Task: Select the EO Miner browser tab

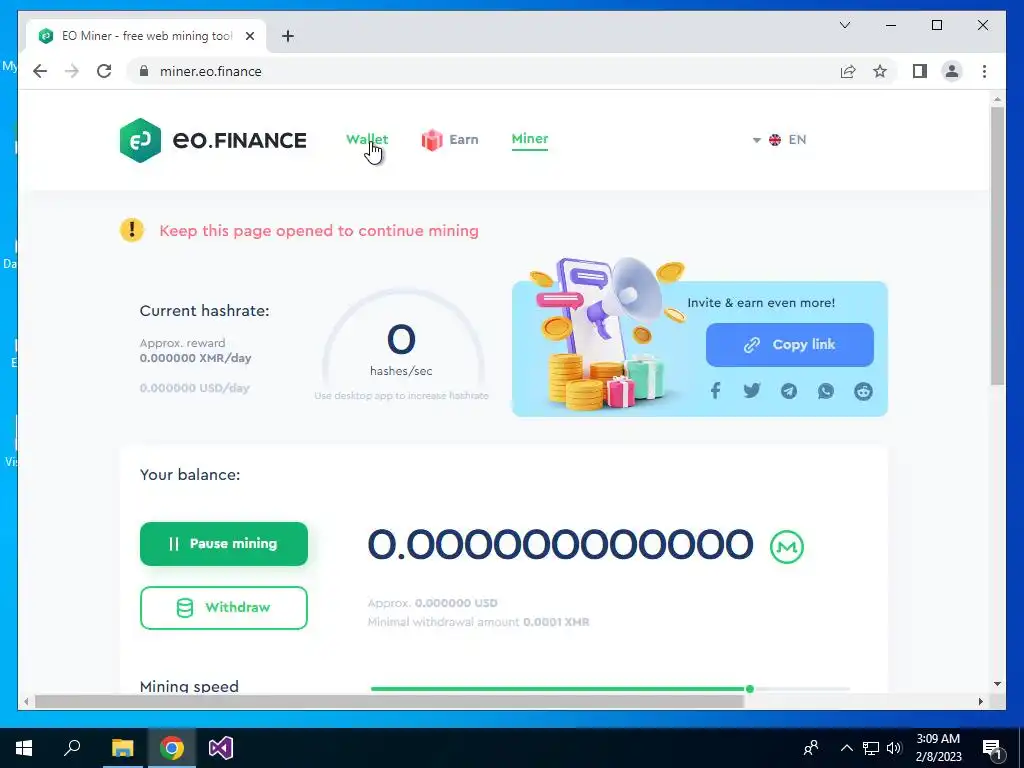Action: (146, 36)
